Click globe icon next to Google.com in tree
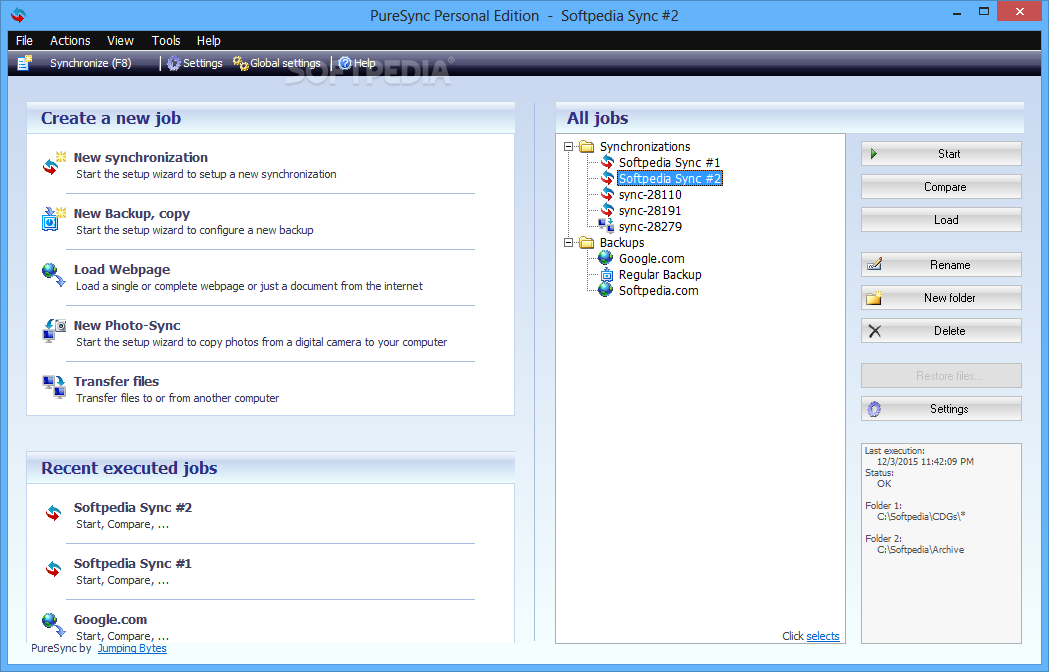This screenshot has width=1049, height=672. (605, 258)
